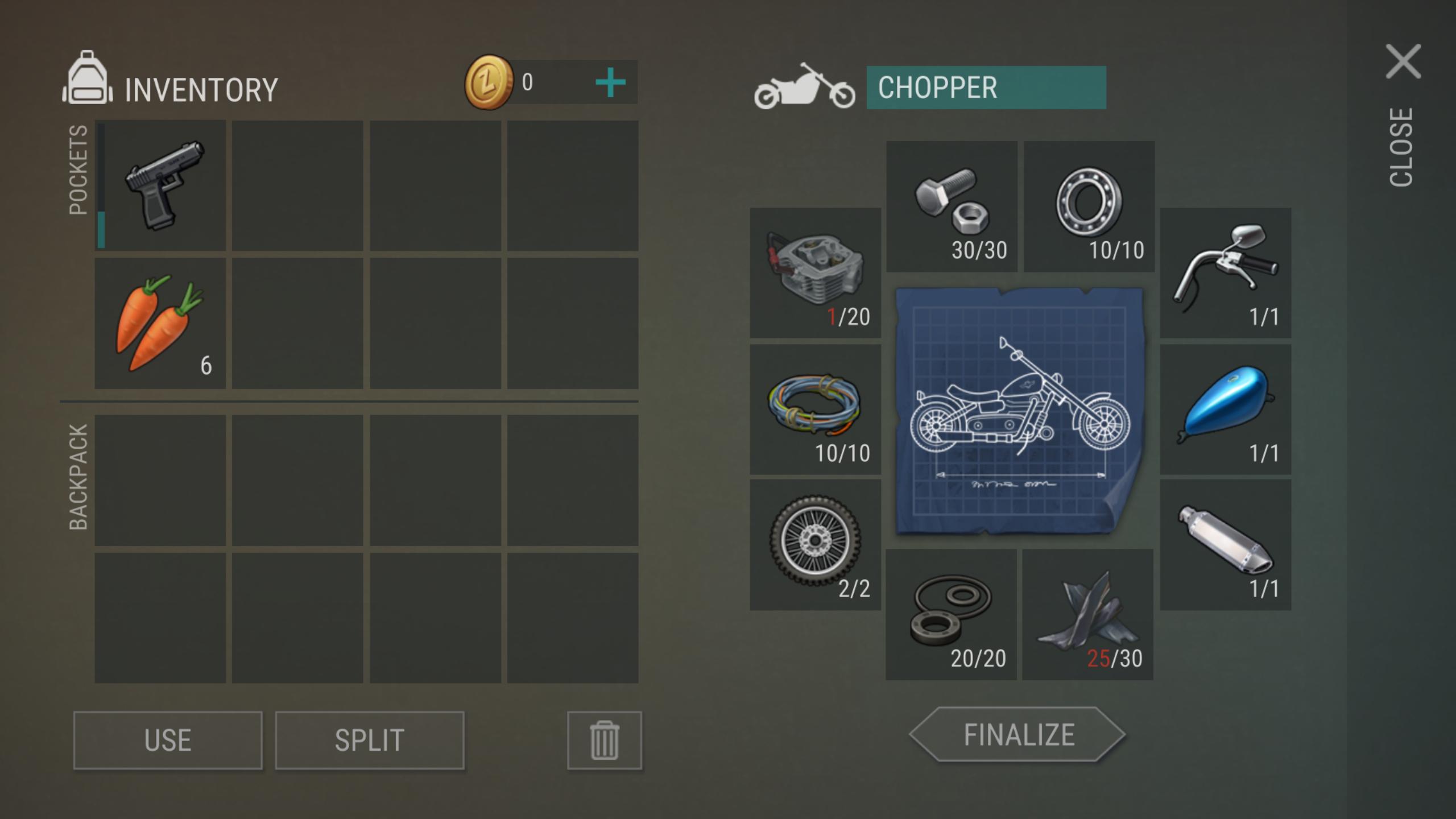Tap the bolts and nuts slot
1456x819 pixels.
point(952,206)
